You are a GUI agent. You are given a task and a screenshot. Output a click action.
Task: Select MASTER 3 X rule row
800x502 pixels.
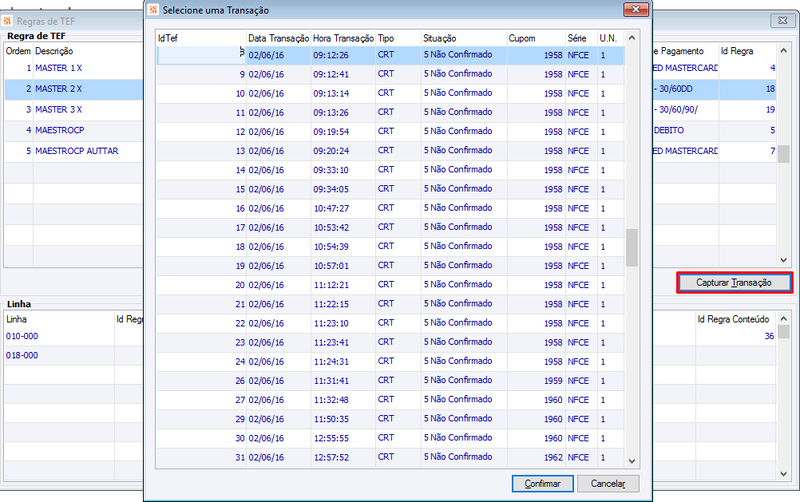(74, 110)
